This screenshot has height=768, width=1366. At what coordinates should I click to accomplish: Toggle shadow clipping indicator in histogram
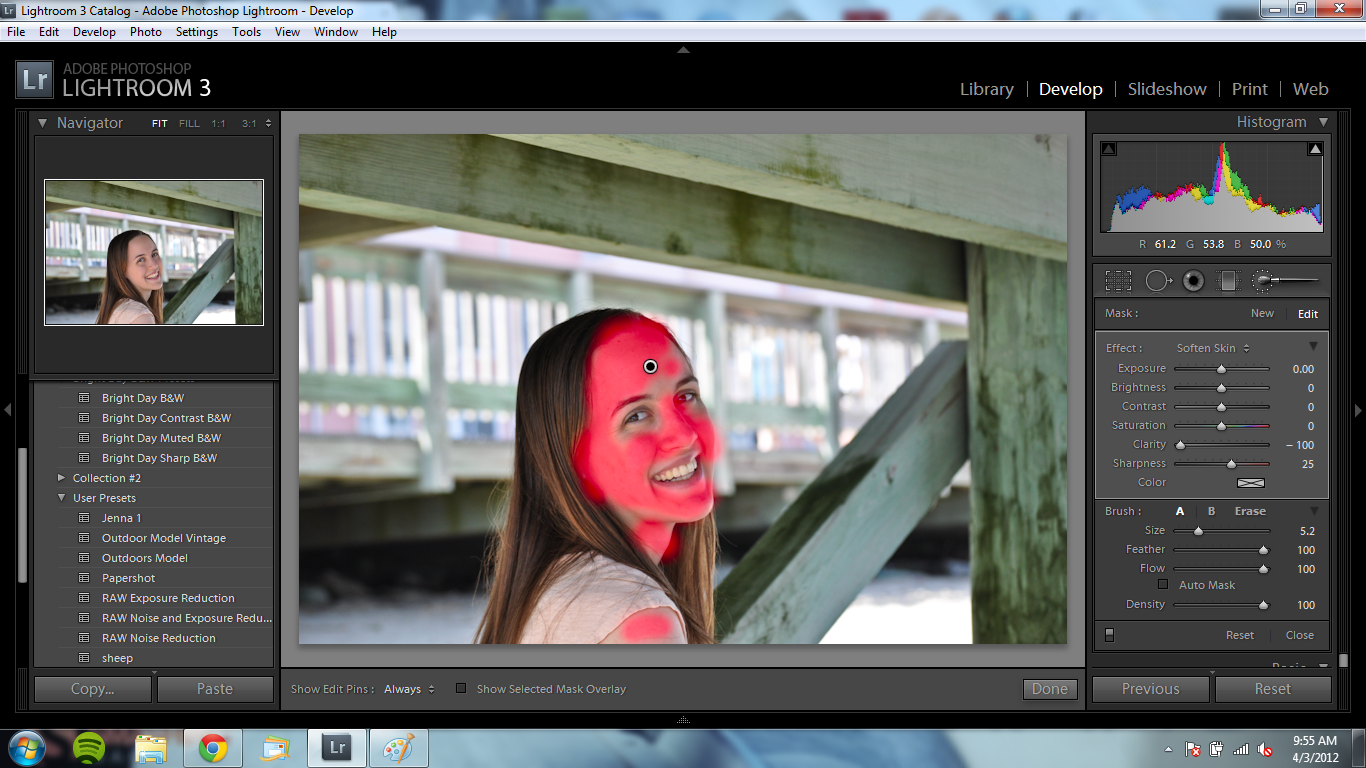point(1108,149)
